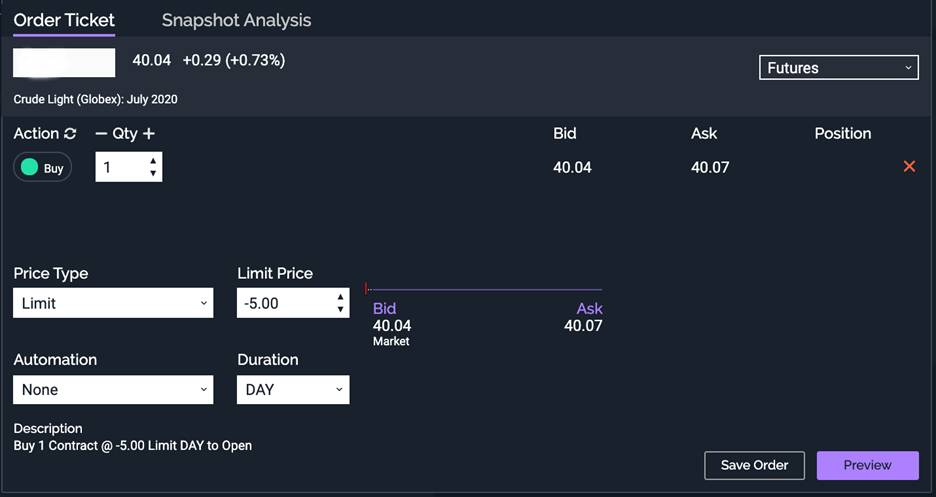Click the Save Order button
The image size is (936, 497).
pos(755,465)
